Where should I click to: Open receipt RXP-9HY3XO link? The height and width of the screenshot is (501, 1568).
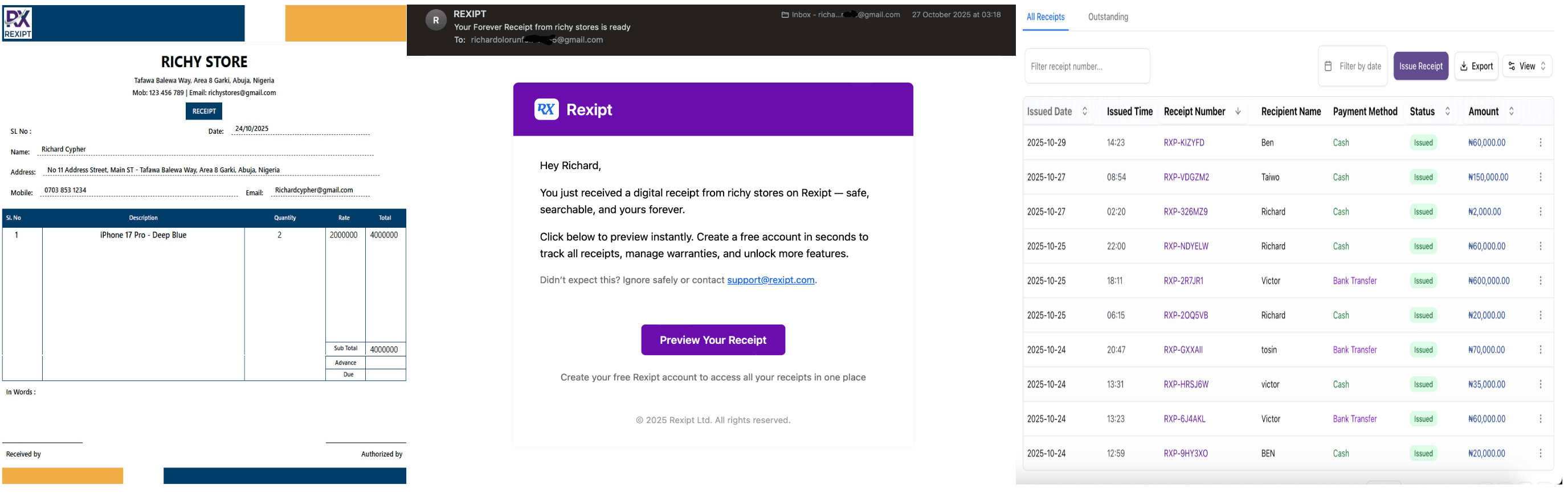click(1185, 454)
